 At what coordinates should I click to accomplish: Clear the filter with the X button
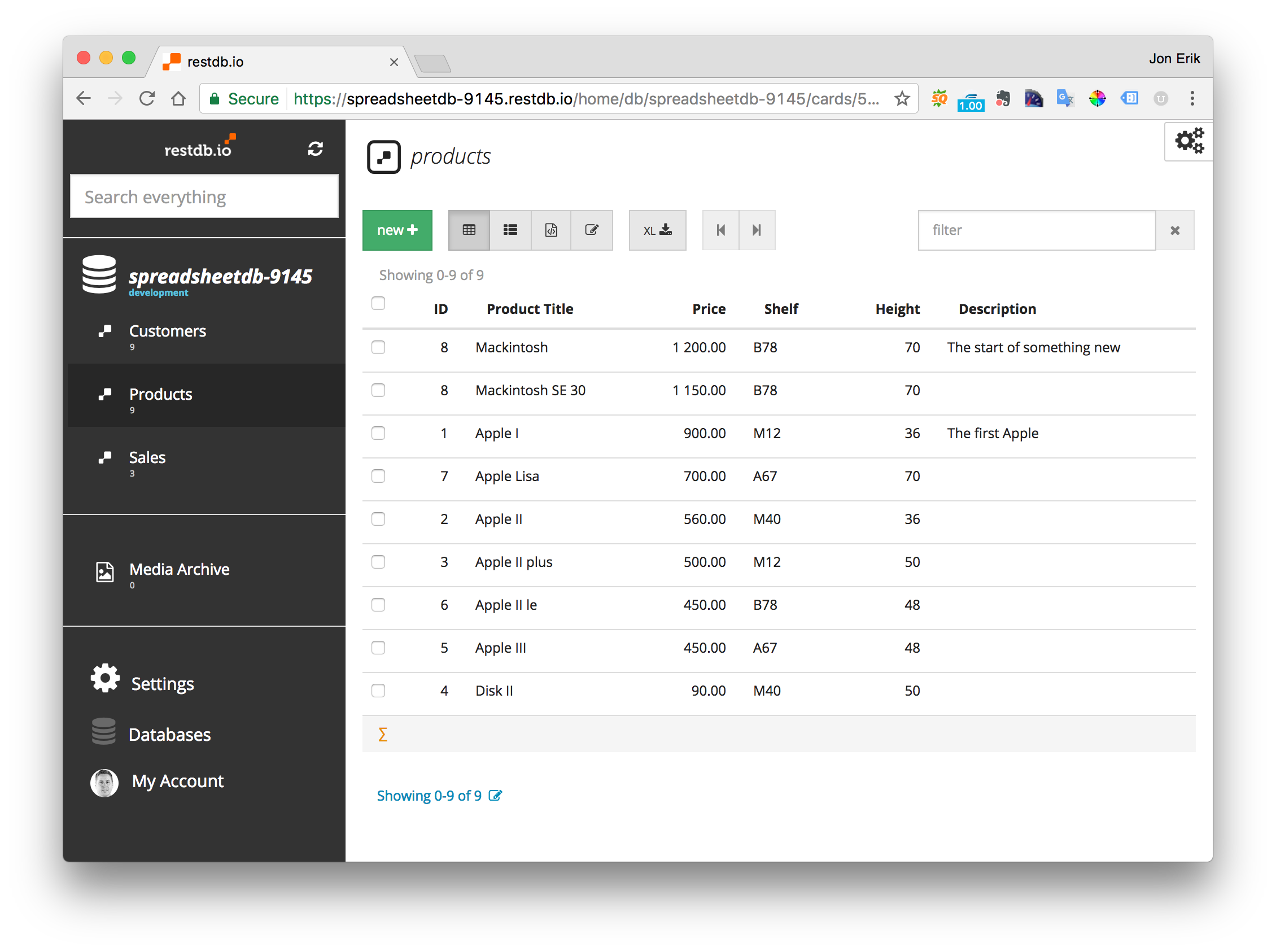(1174, 230)
